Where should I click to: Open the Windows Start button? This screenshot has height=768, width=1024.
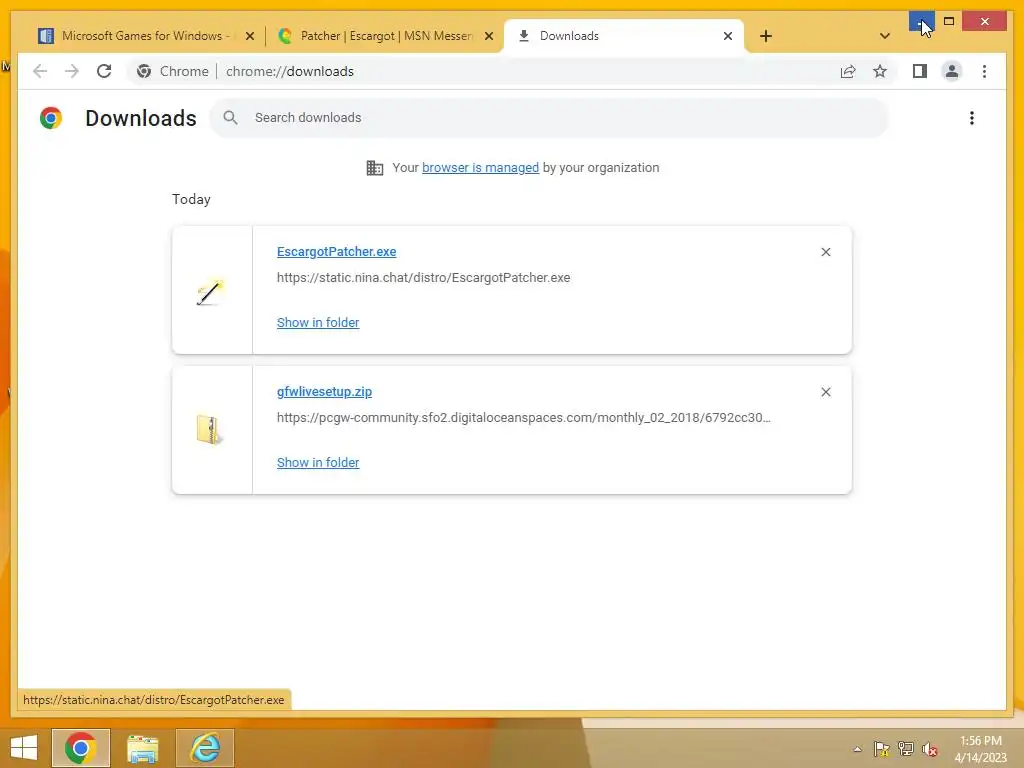tap(24, 748)
